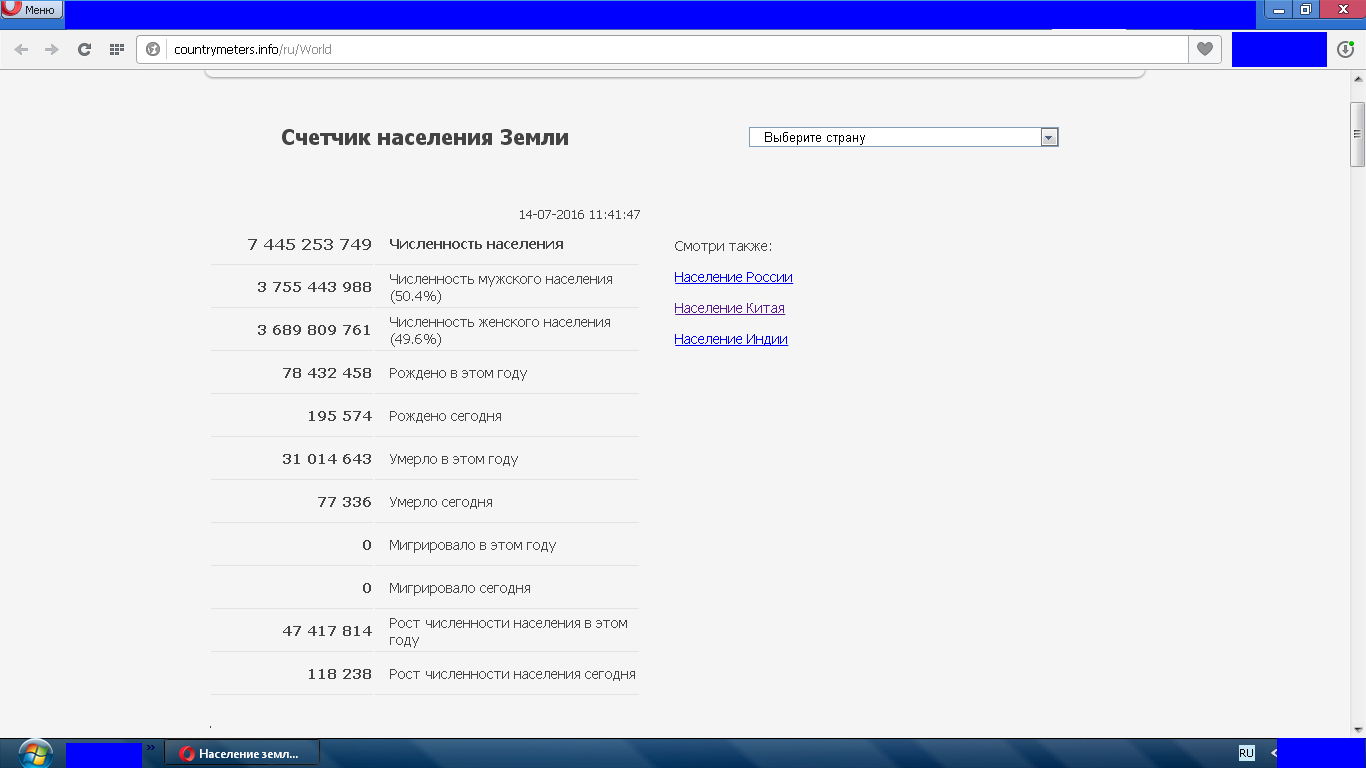Click the vertical page scrollbar thumb

[1357, 134]
